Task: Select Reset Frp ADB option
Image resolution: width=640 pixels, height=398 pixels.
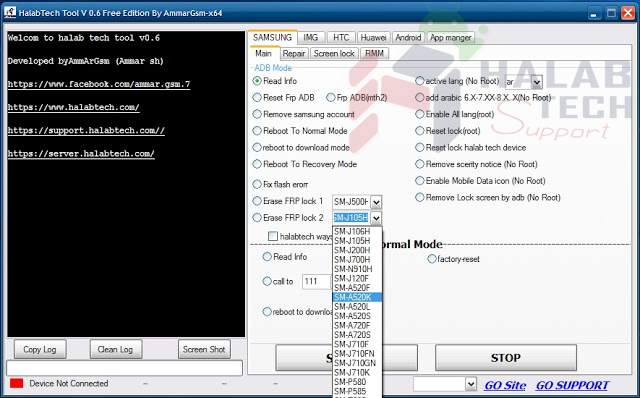Action: [257, 98]
